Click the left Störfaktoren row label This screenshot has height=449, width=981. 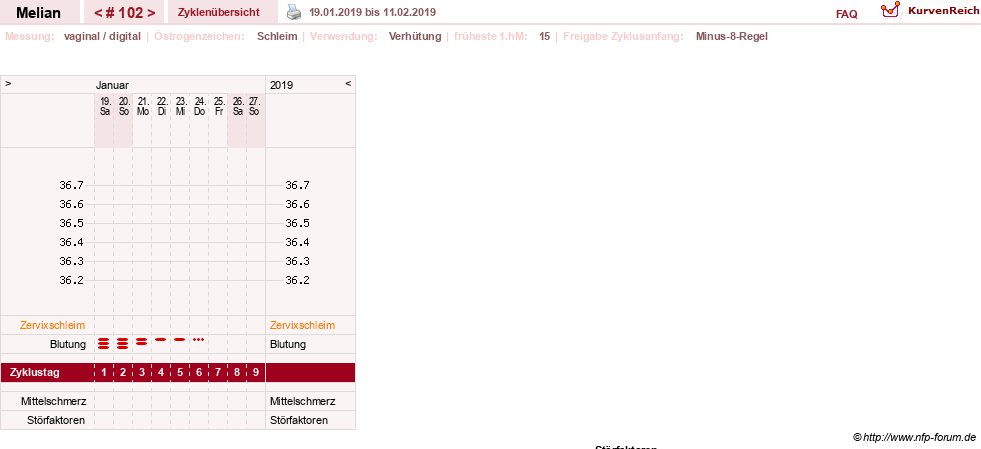pyautogui.click(x=56, y=420)
